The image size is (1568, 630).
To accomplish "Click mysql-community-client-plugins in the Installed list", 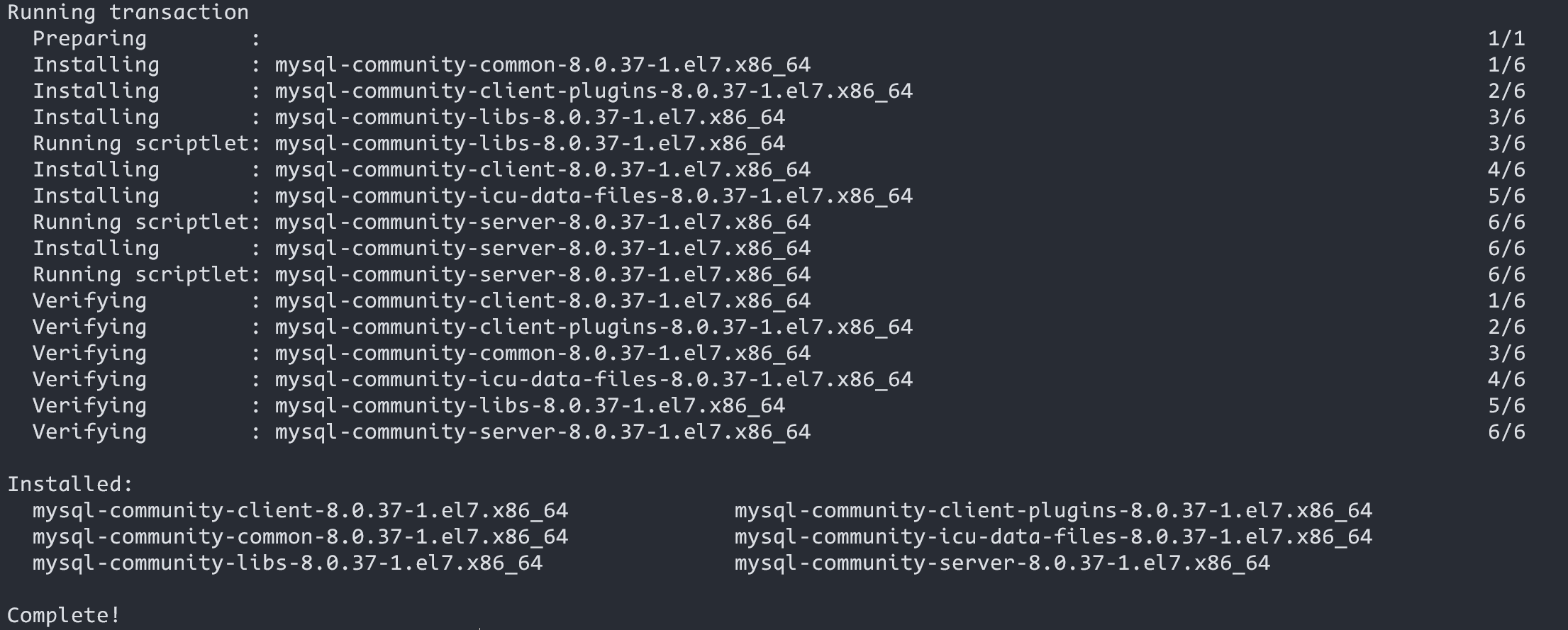I will 1053,511.
